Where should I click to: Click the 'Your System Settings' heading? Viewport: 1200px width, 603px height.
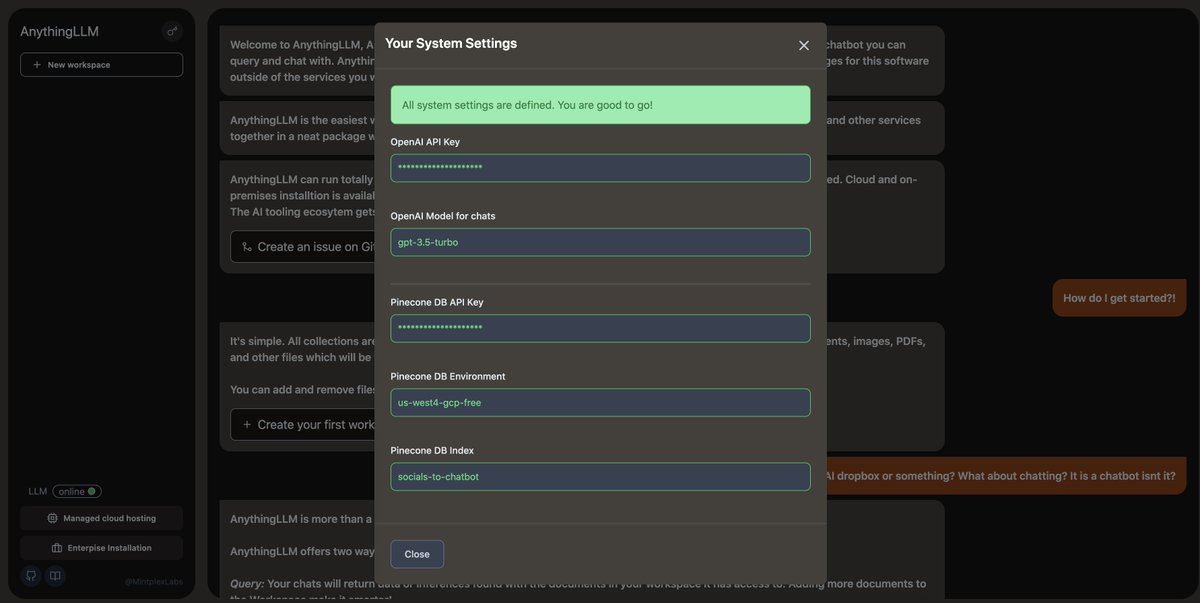pos(451,43)
